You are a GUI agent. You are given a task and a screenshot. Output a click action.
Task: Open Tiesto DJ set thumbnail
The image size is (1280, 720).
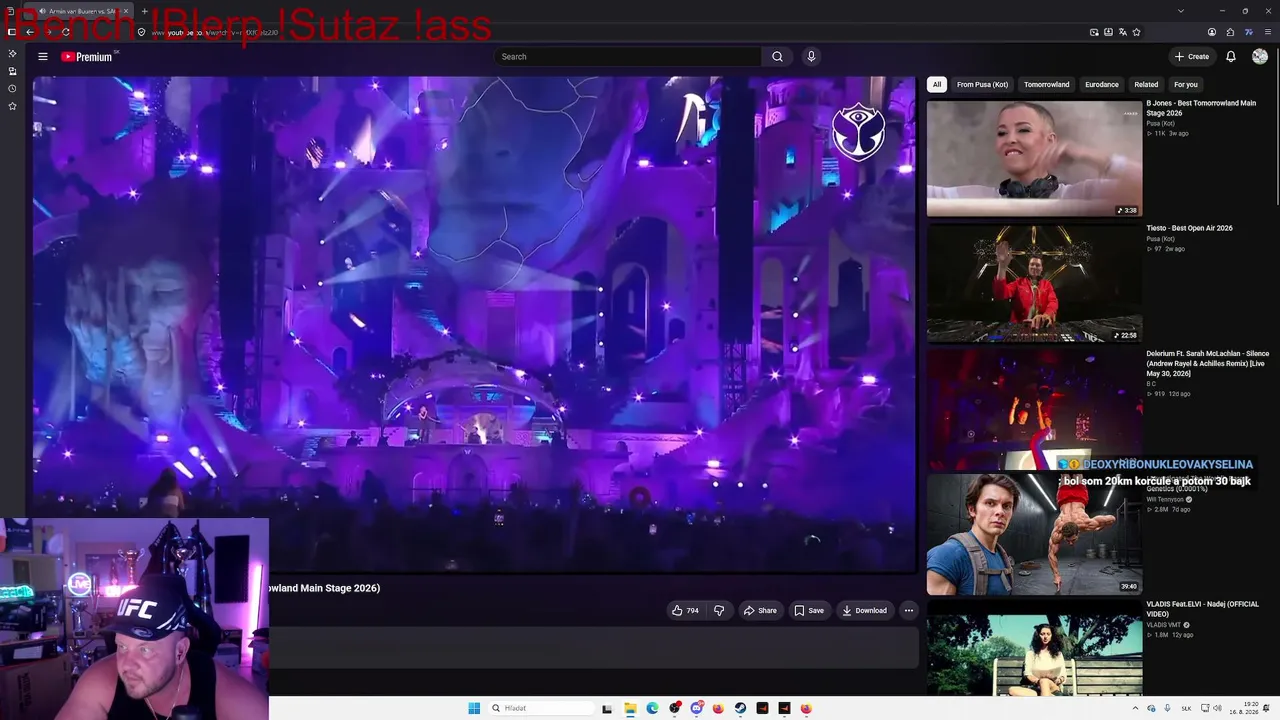click(x=1034, y=283)
